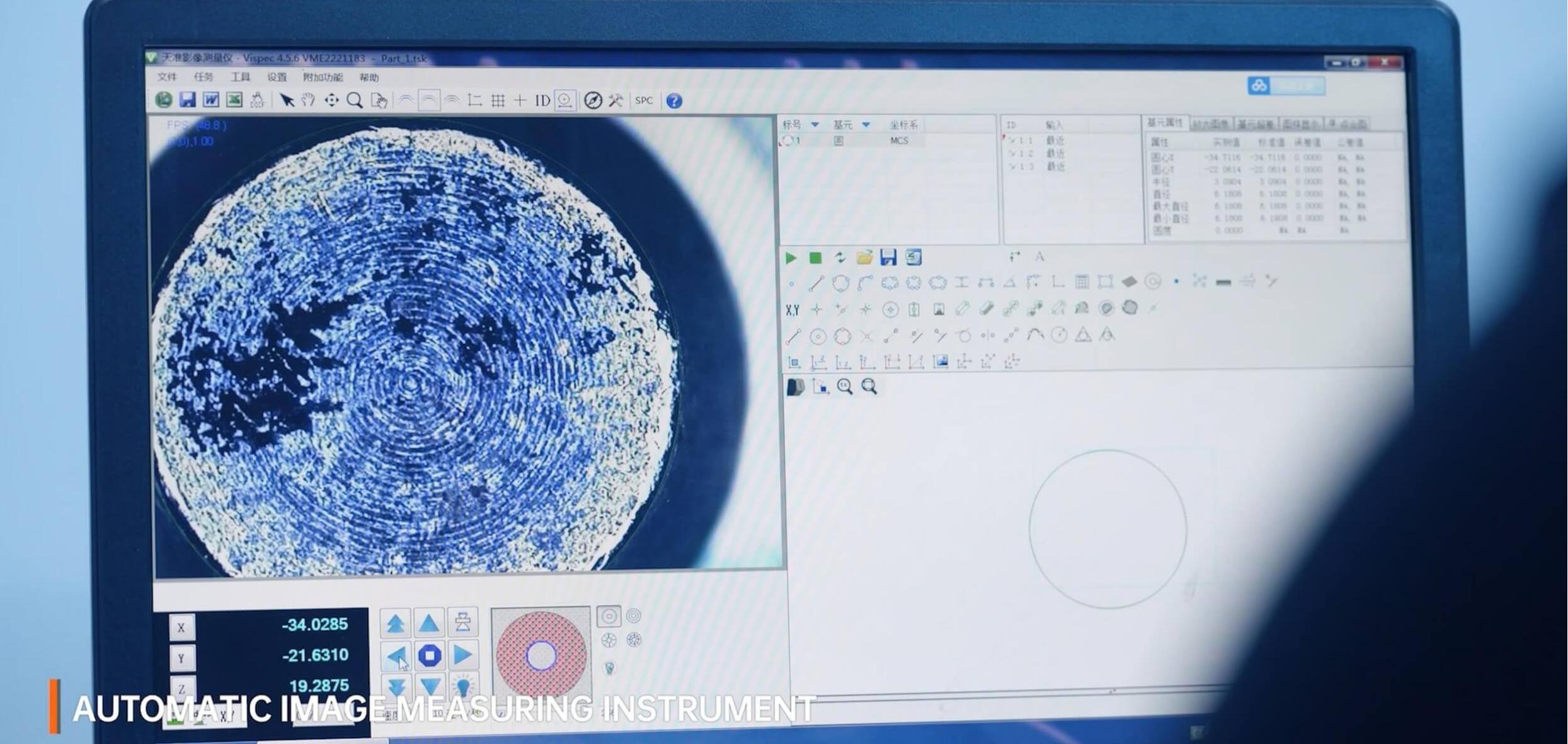Select the X,Y coordinate tool
Viewport: 1568px width, 744px height.
pos(793,309)
